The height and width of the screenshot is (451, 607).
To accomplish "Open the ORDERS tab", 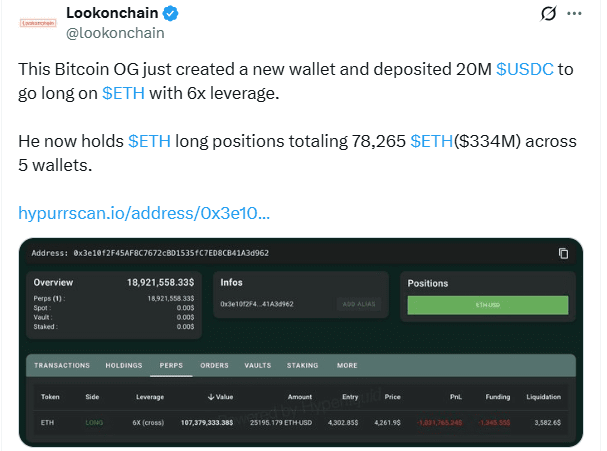I will 214,365.
